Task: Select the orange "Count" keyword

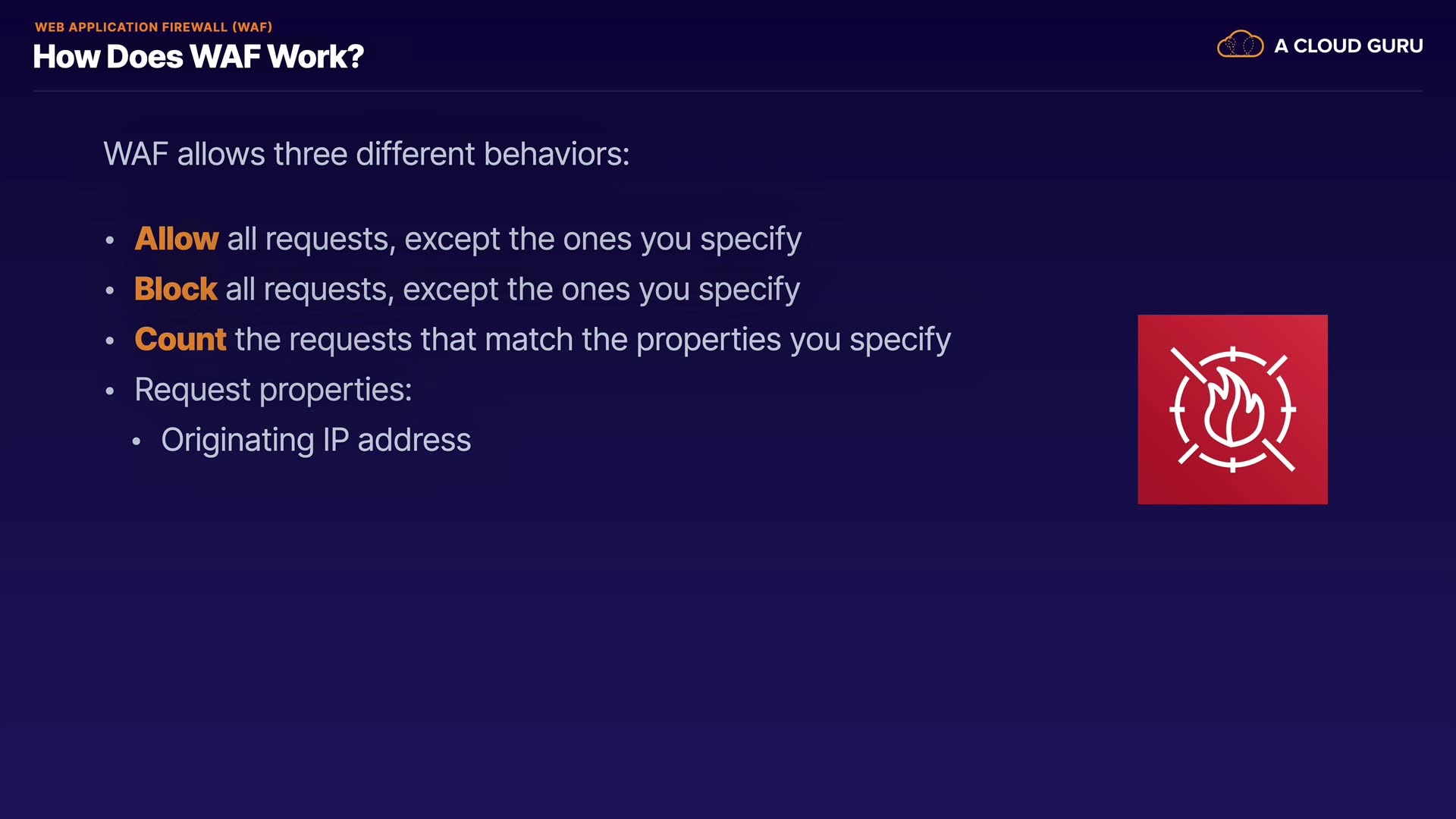Action: [180, 339]
